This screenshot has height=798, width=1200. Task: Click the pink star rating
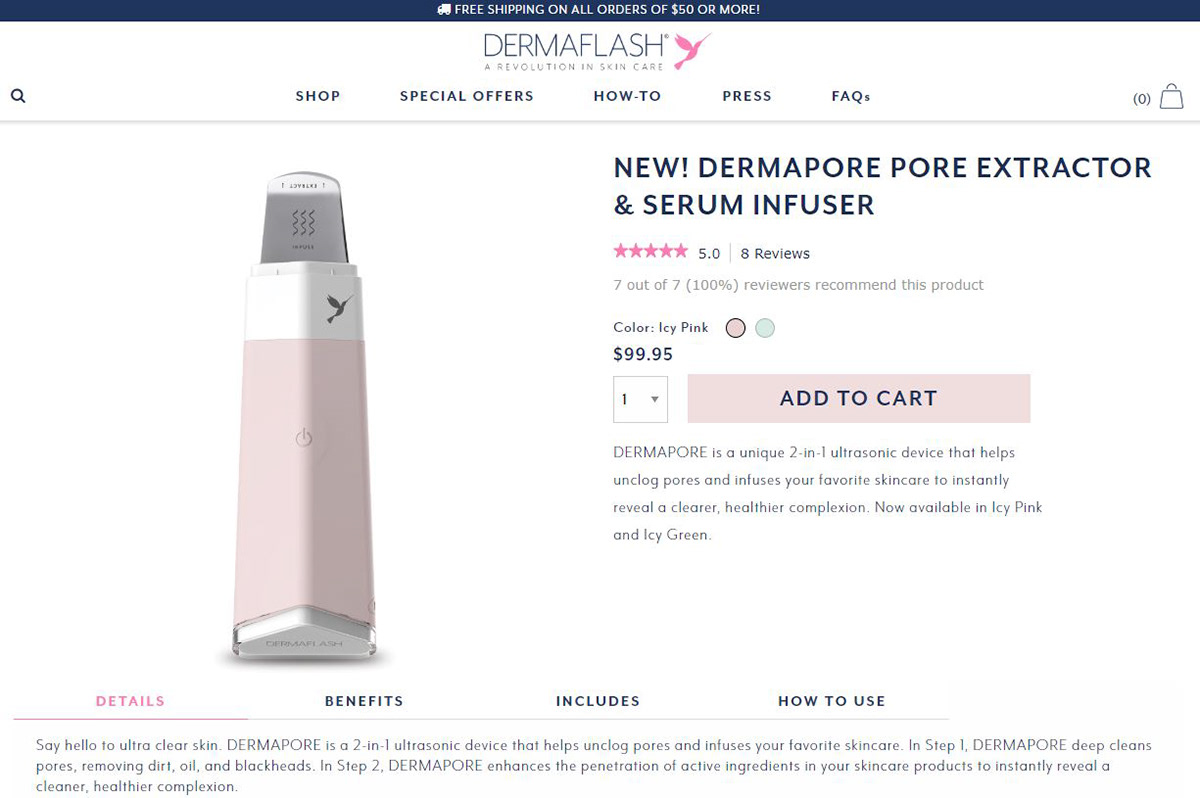point(650,252)
